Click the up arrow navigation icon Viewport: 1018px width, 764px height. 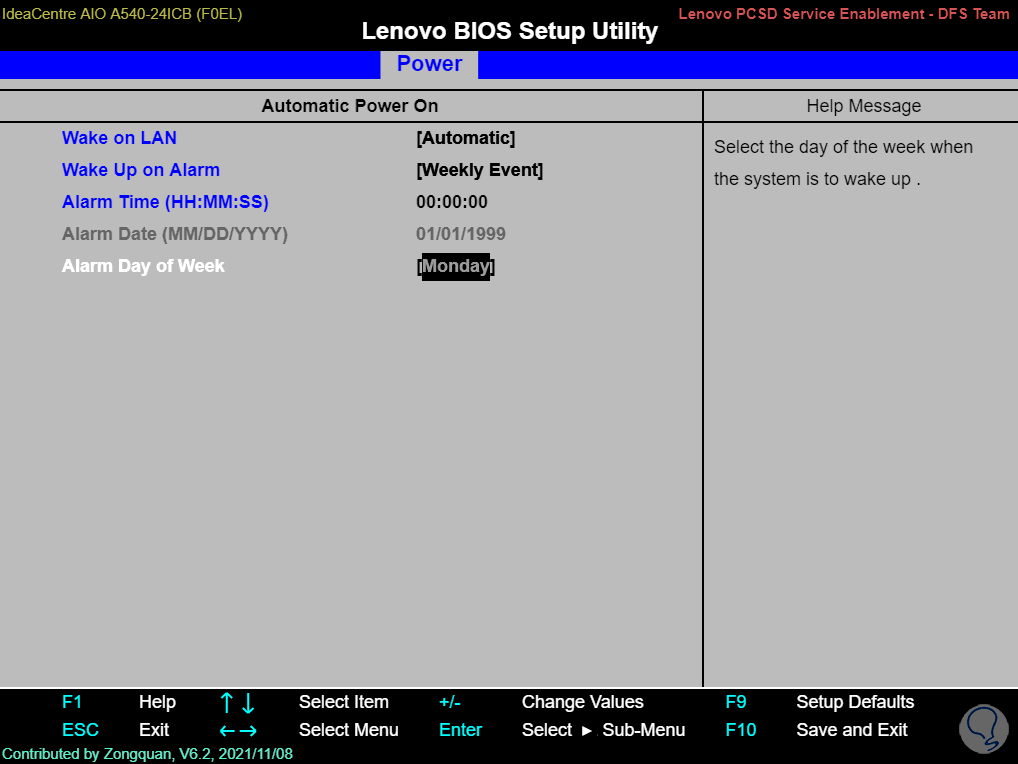226,702
